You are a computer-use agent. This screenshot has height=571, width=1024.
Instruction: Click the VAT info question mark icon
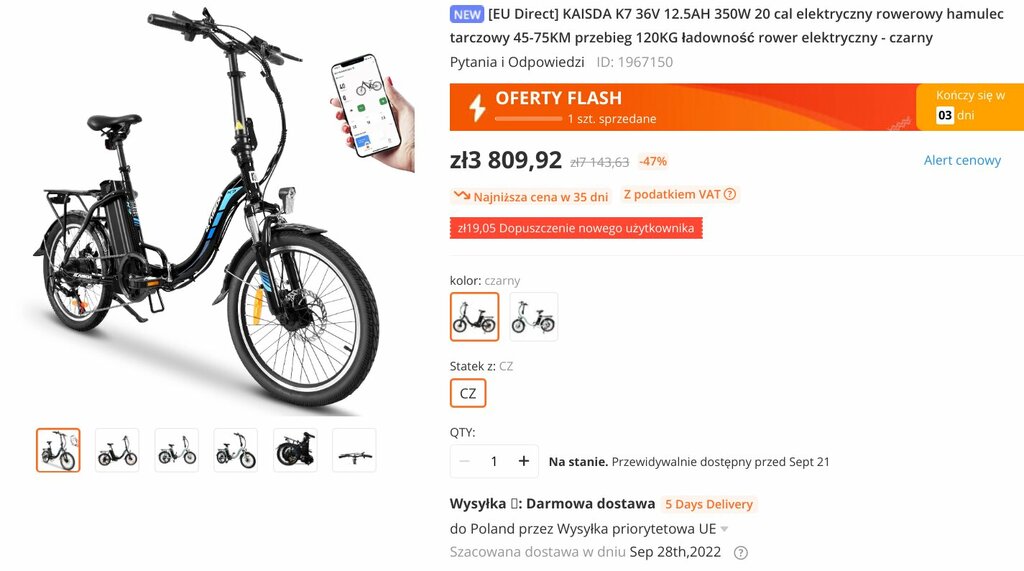(x=730, y=194)
